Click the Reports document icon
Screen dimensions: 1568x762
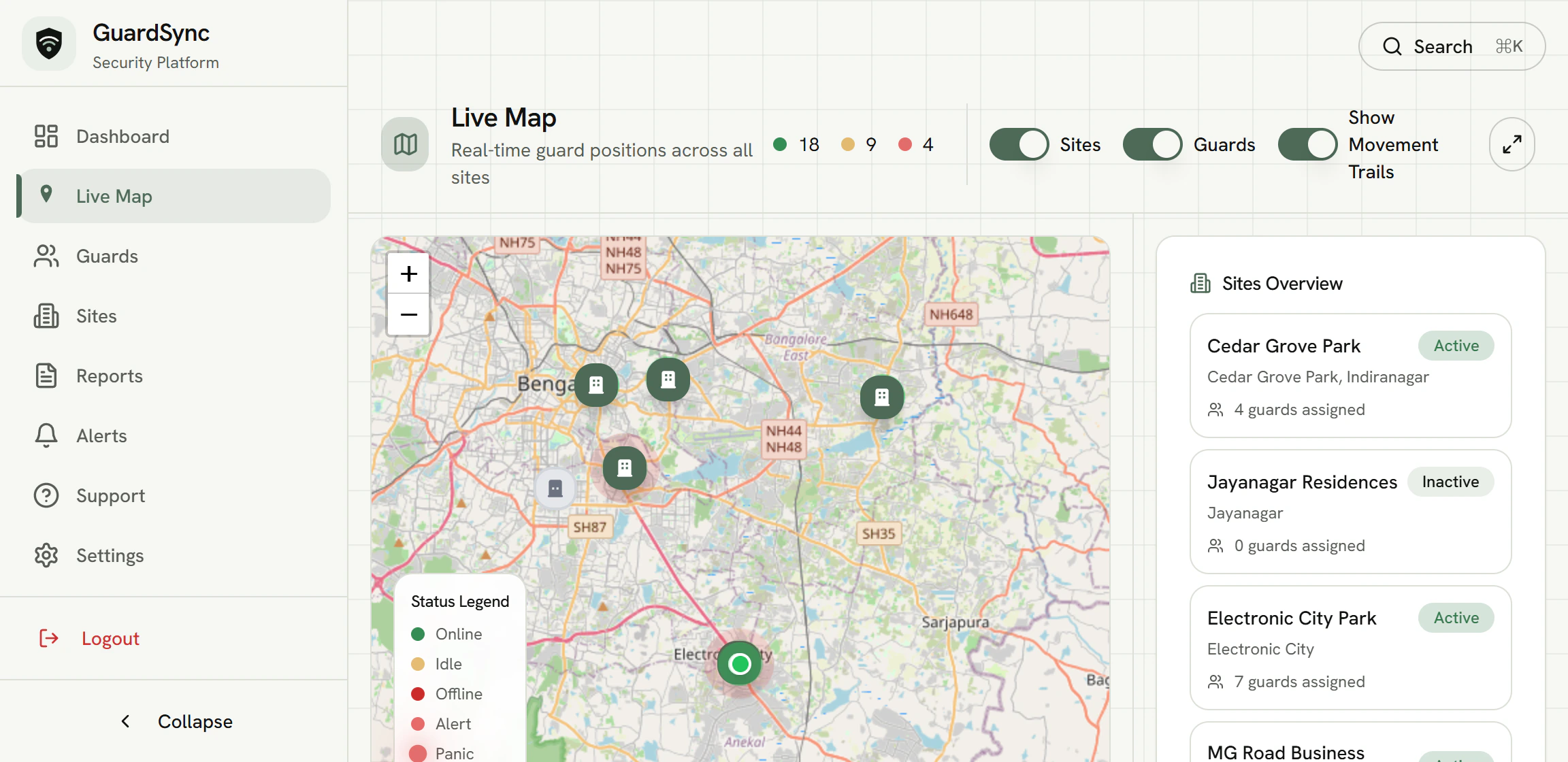tap(46, 376)
